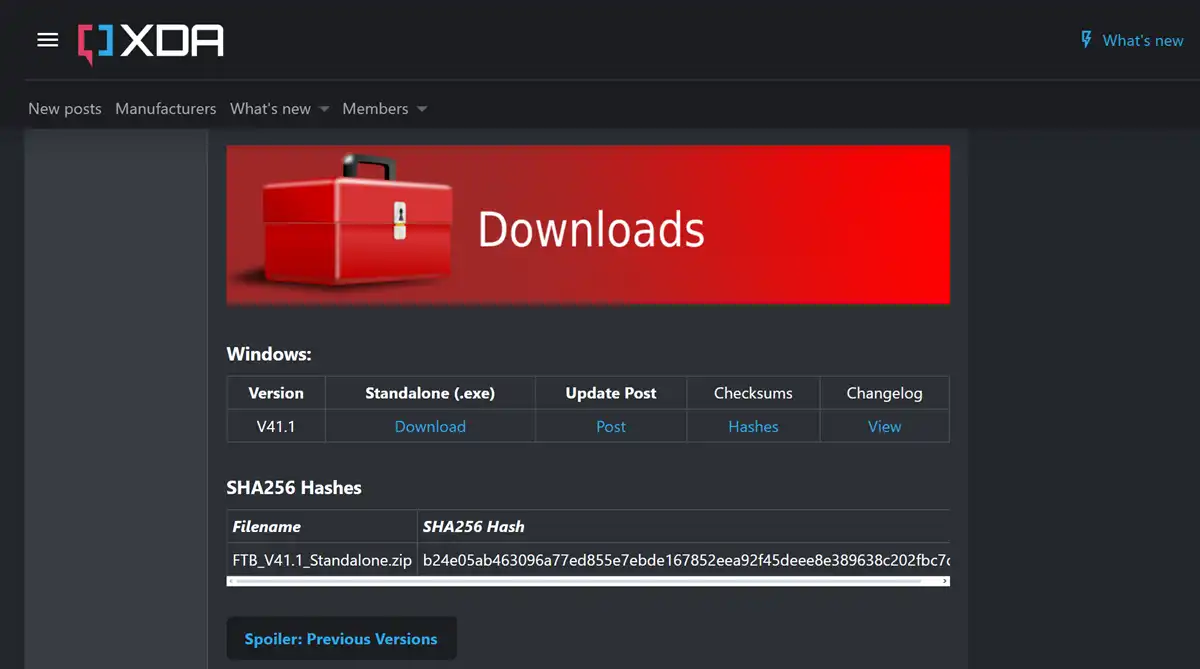Click the hash table's right scroll arrow
Viewport: 1200px width, 669px height.
[944, 581]
